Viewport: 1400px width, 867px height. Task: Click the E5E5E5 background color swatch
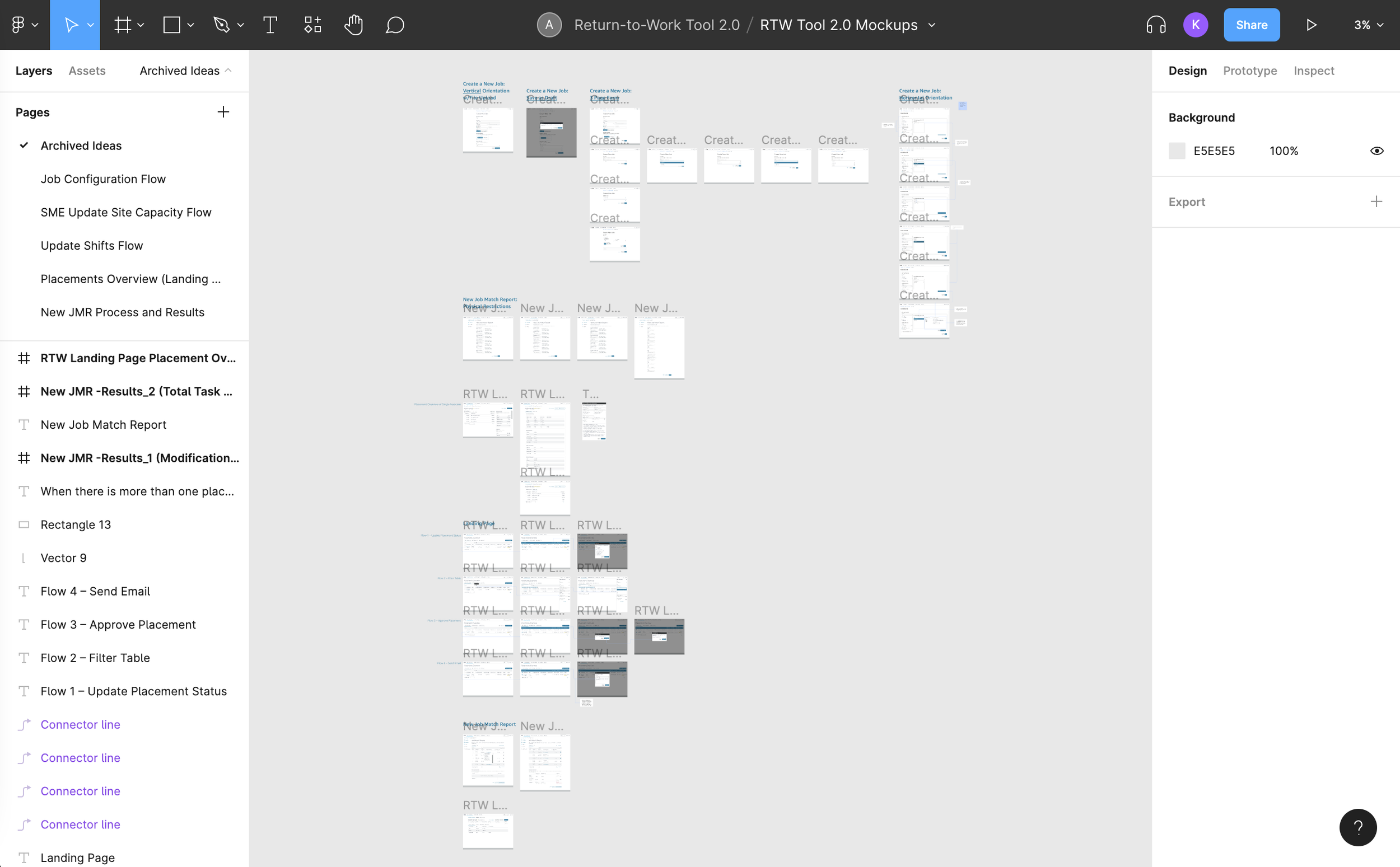pos(1177,151)
